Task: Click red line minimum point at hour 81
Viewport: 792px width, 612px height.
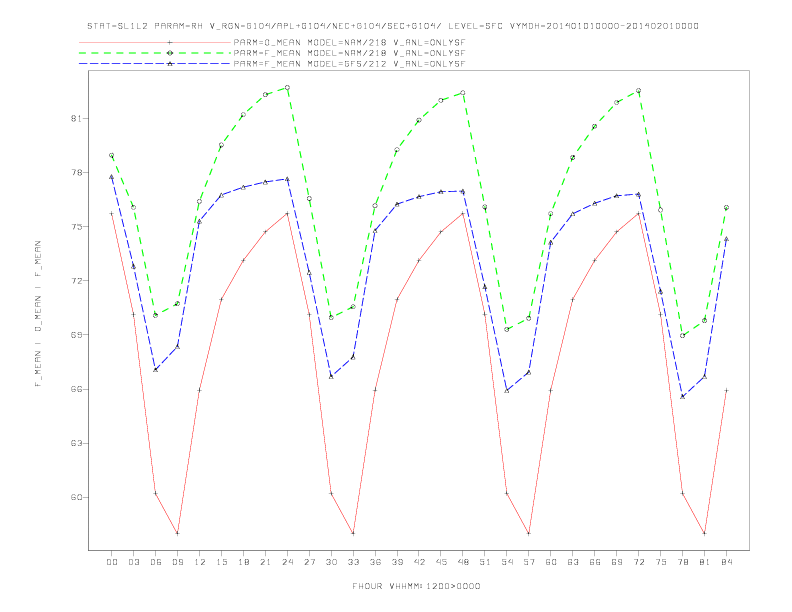Action: [705, 533]
